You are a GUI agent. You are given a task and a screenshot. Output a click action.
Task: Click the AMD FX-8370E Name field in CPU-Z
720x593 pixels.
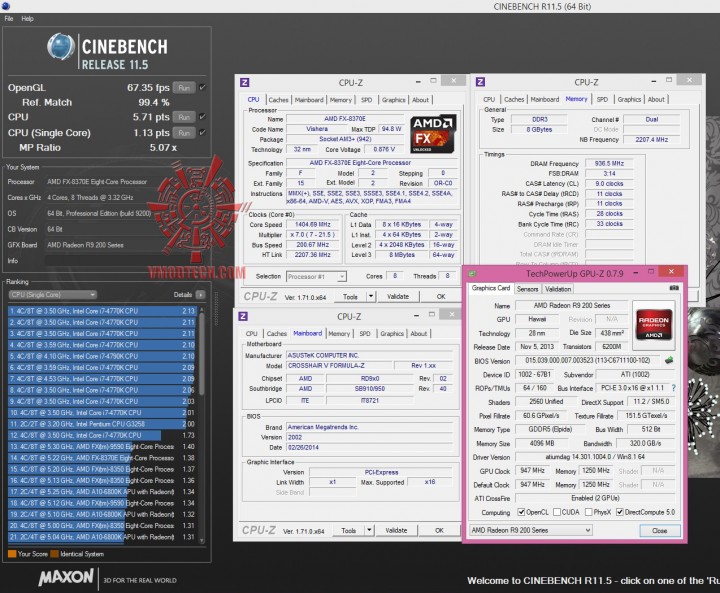tap(345, 119)
